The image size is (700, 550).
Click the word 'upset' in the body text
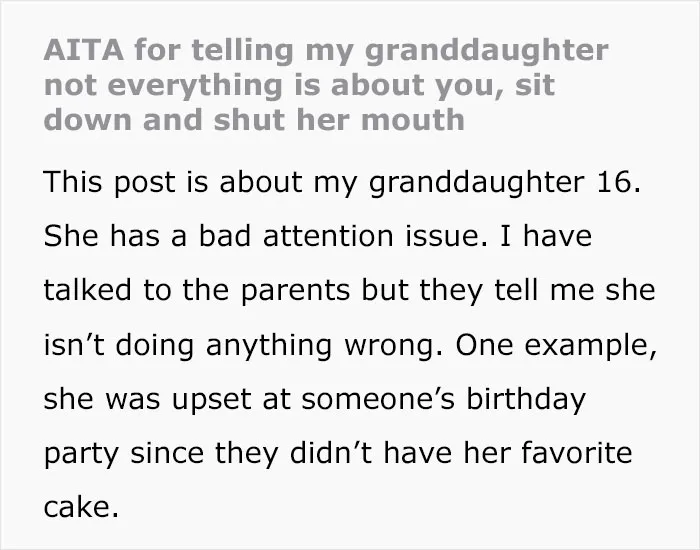(211, 400)
